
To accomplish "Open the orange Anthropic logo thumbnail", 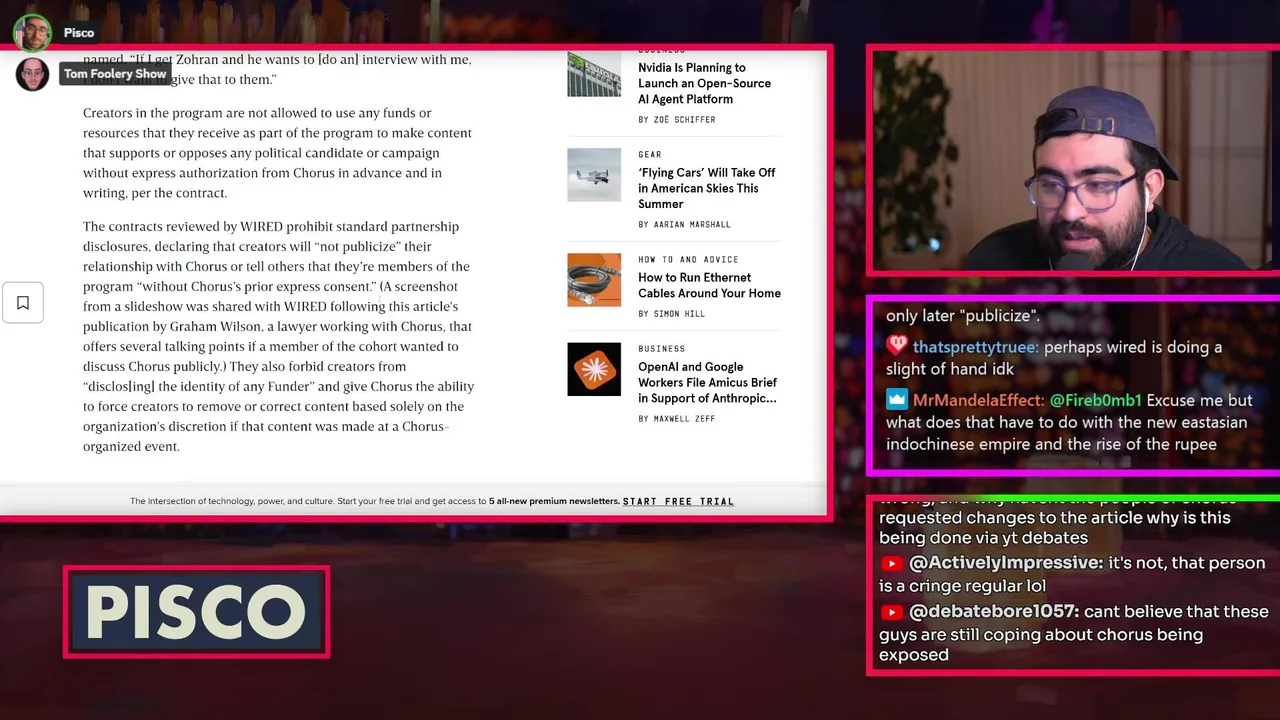I will [594, 369].
